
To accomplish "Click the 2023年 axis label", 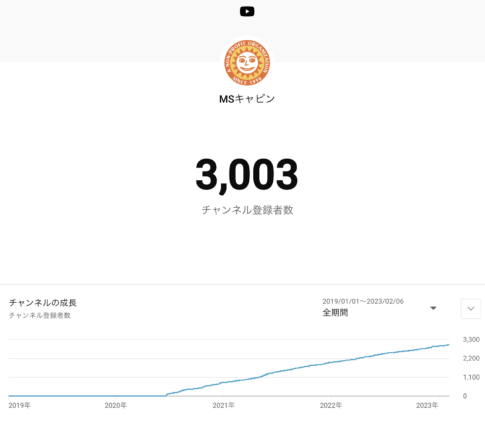I will [427, 405].
